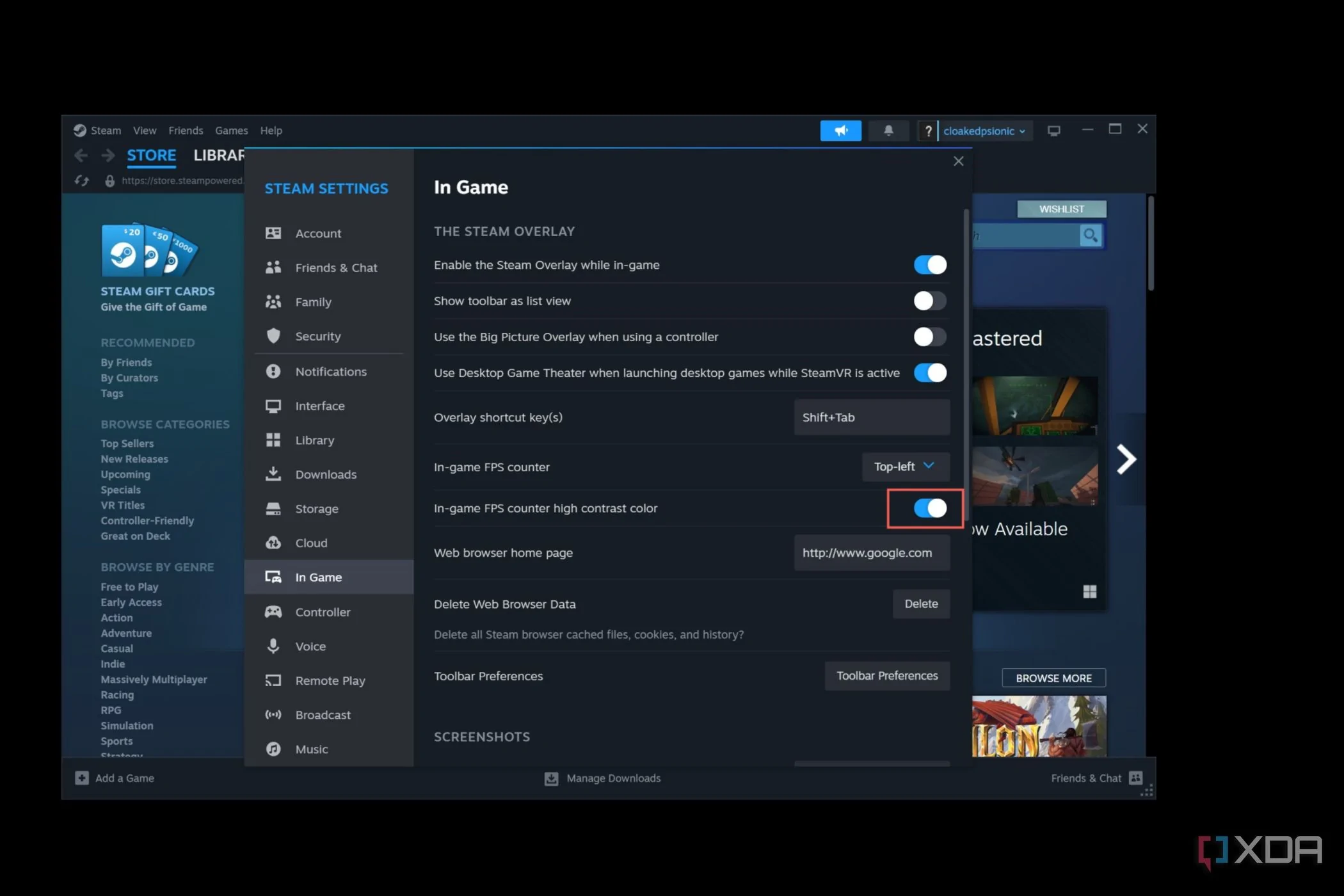Screen dimensions: 1344x896
Task: Click the Web browser home page field
Action: [872, 553]
